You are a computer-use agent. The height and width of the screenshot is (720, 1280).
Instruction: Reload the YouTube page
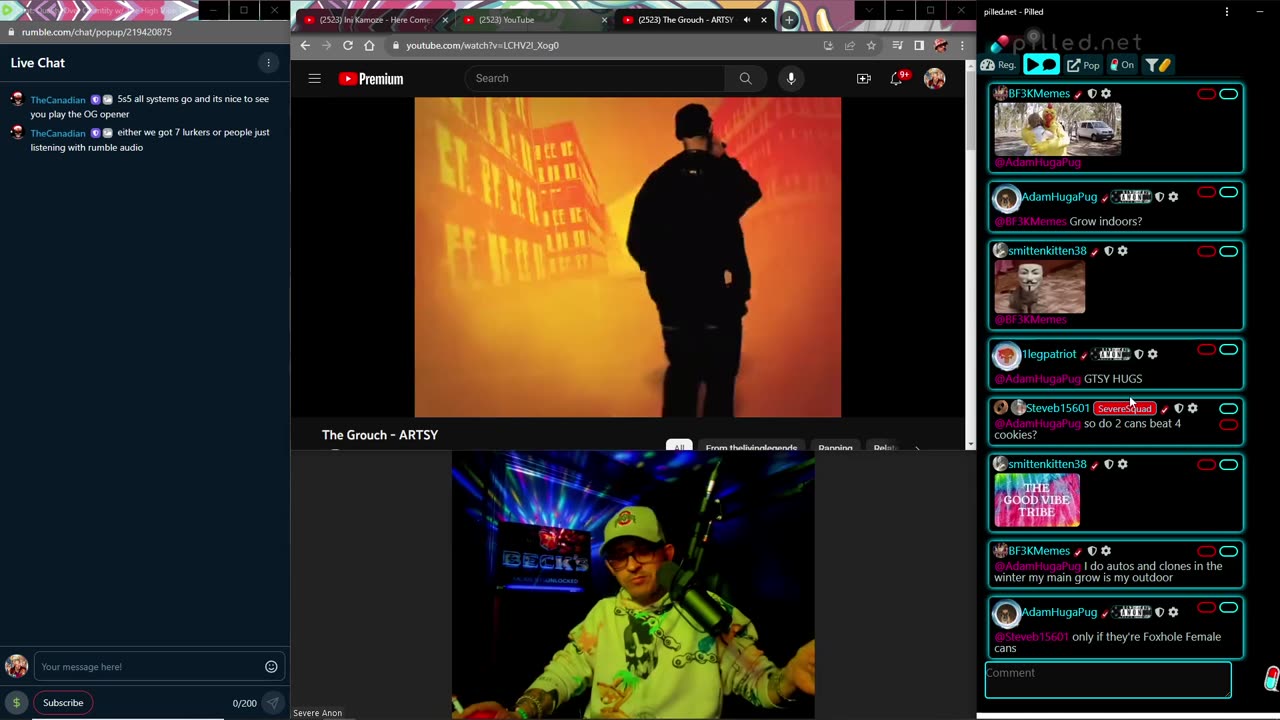pos(347,45)
